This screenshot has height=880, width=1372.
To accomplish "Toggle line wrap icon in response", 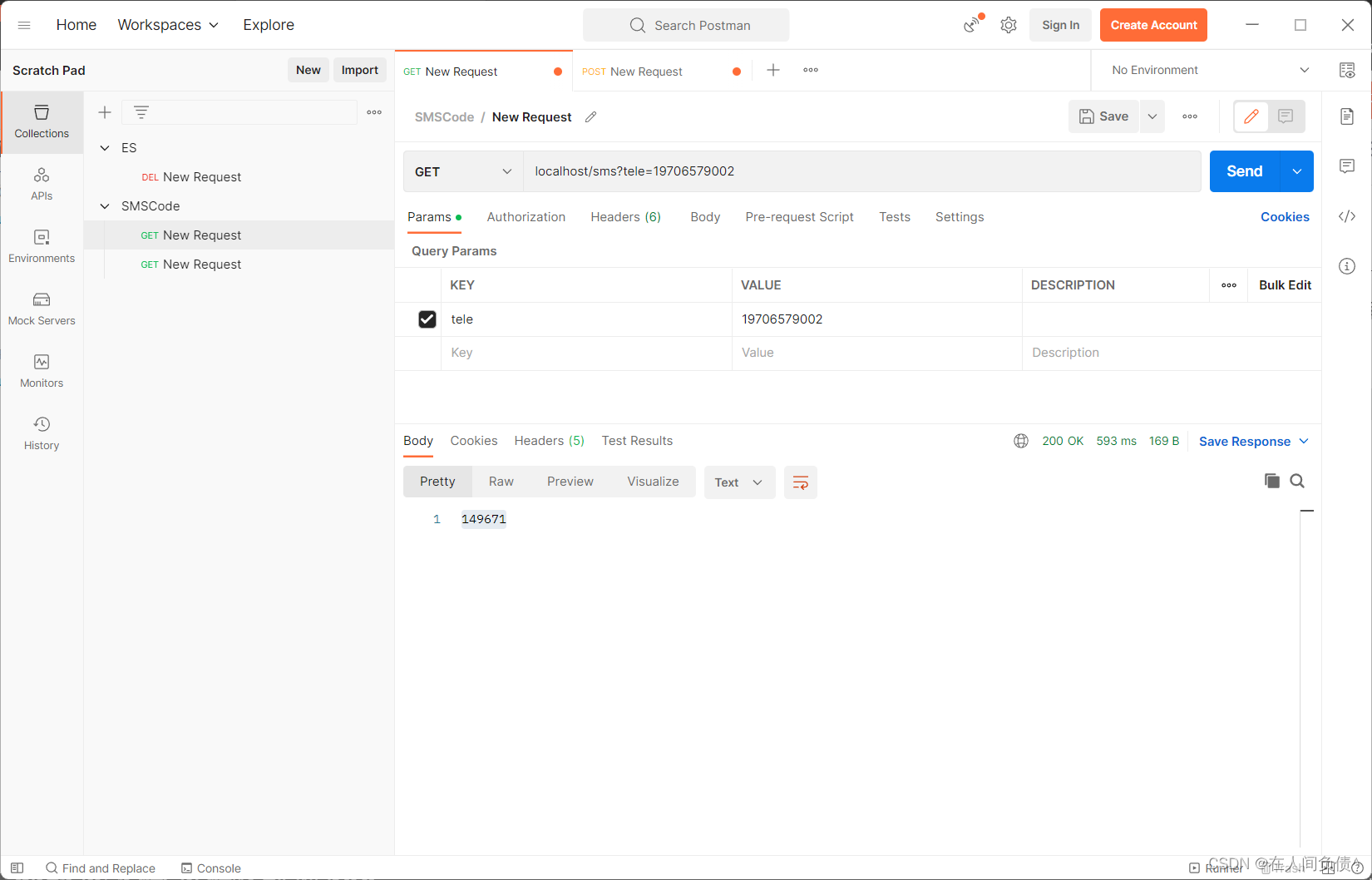I will [801, 482].
